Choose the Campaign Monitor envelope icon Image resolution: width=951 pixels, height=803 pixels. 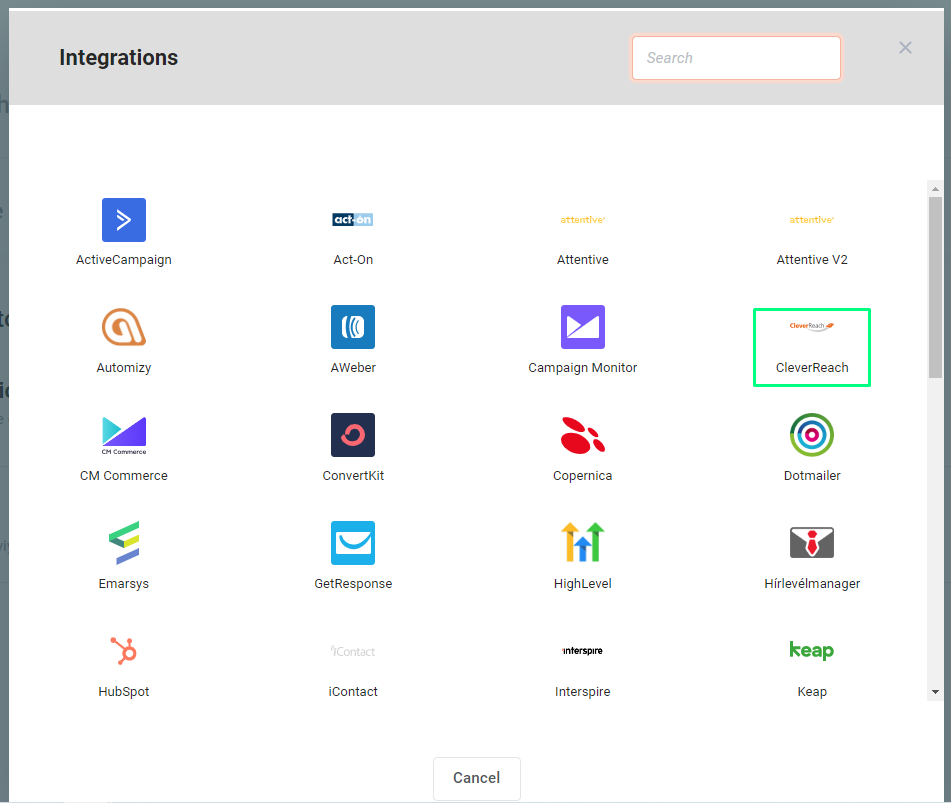582,327
